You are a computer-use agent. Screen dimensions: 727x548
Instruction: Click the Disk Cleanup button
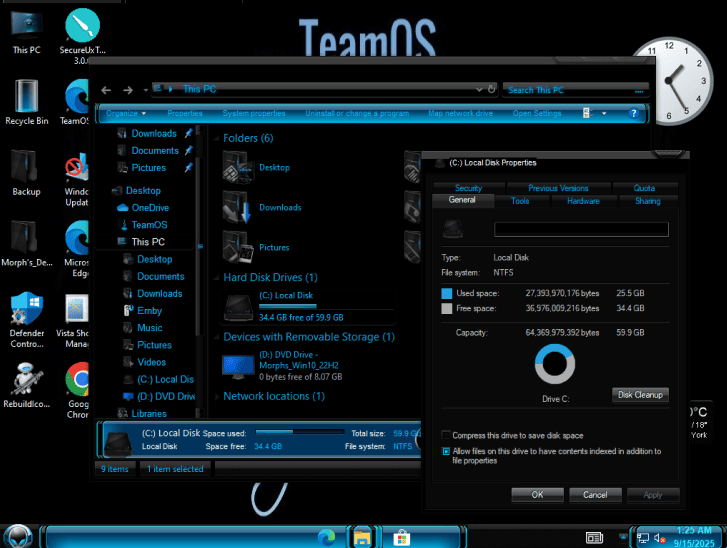pos(639,395)
